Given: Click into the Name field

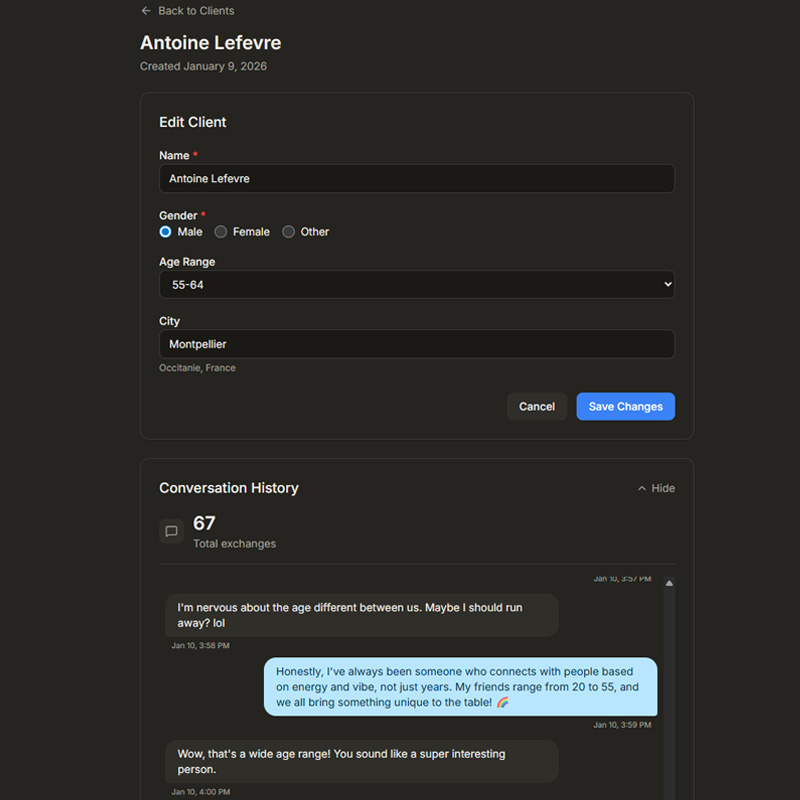Looking at the screenshot, I should [x=416, y=179].
